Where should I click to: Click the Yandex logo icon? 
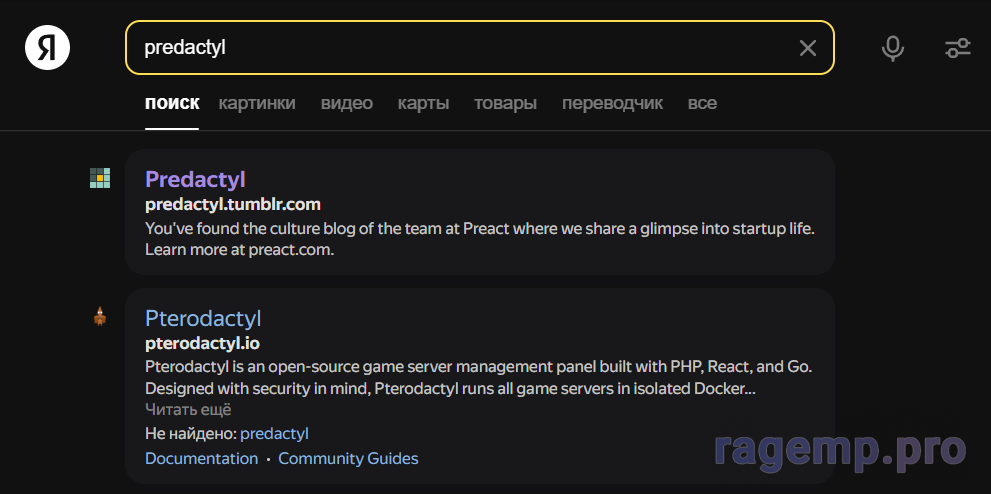(47, 48)
